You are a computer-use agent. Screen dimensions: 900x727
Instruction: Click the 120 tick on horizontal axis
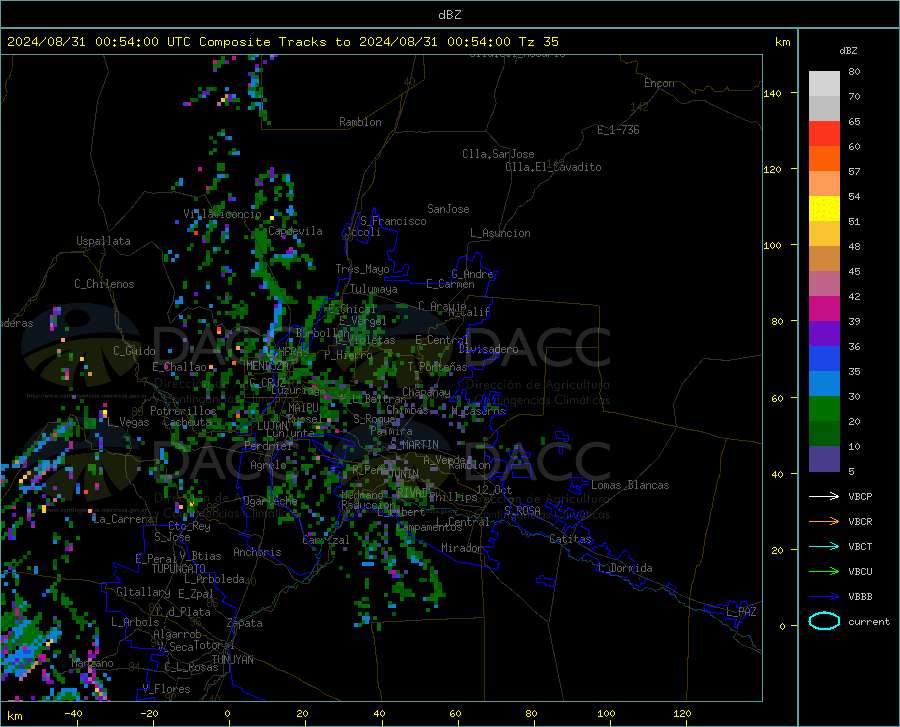pos(682,713)
